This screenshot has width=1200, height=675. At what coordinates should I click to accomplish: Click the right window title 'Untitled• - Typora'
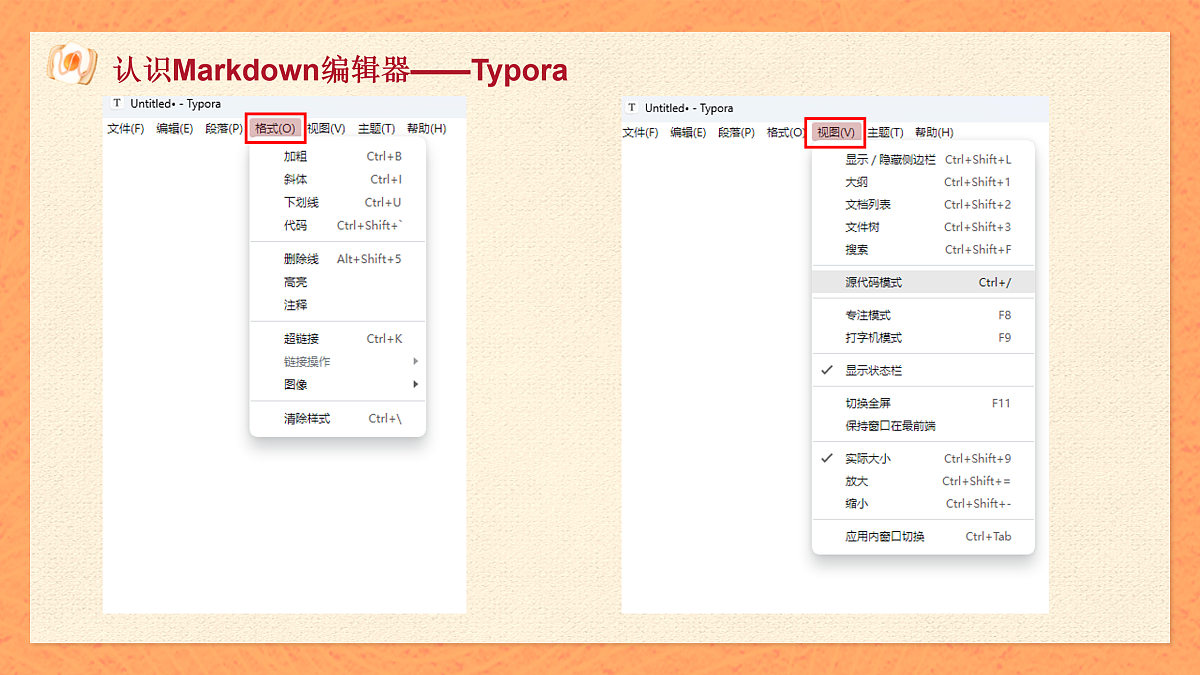(x=689, y=108)
